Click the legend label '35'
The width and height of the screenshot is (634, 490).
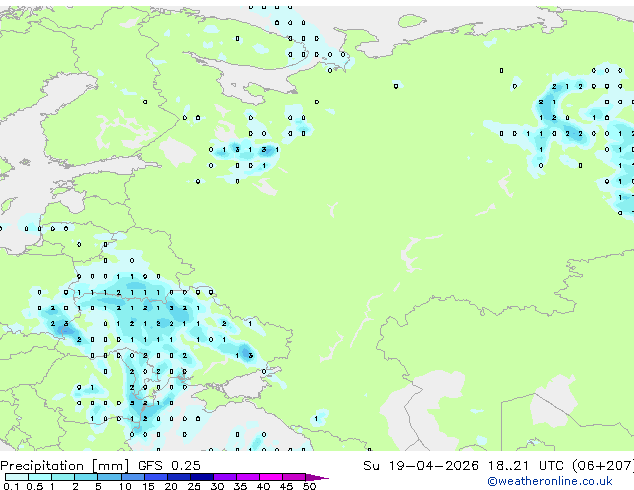tap(240, 486)
